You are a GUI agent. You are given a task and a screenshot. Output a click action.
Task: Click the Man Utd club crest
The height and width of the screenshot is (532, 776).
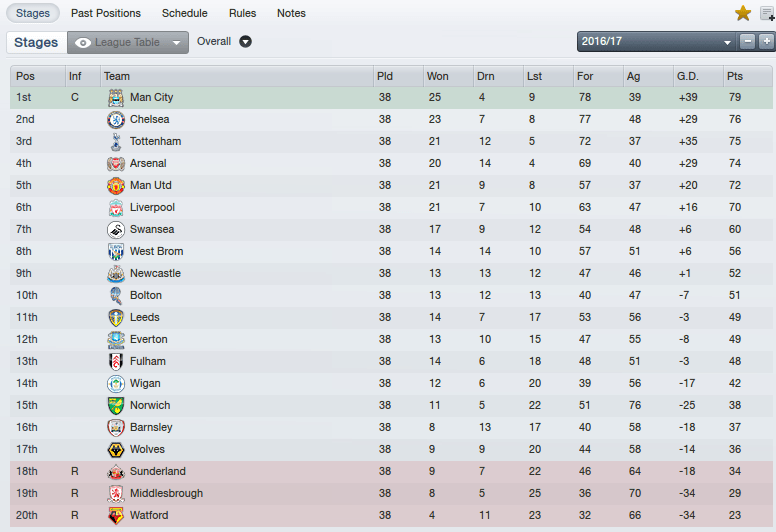(x=115, y=186)
